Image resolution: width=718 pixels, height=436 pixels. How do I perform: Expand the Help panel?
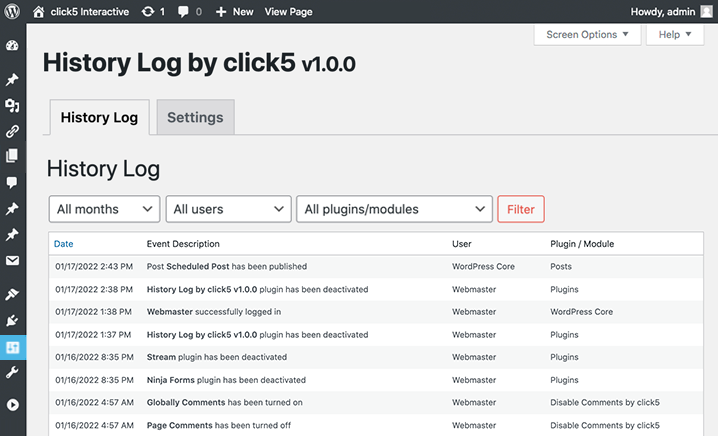(675, 34)
